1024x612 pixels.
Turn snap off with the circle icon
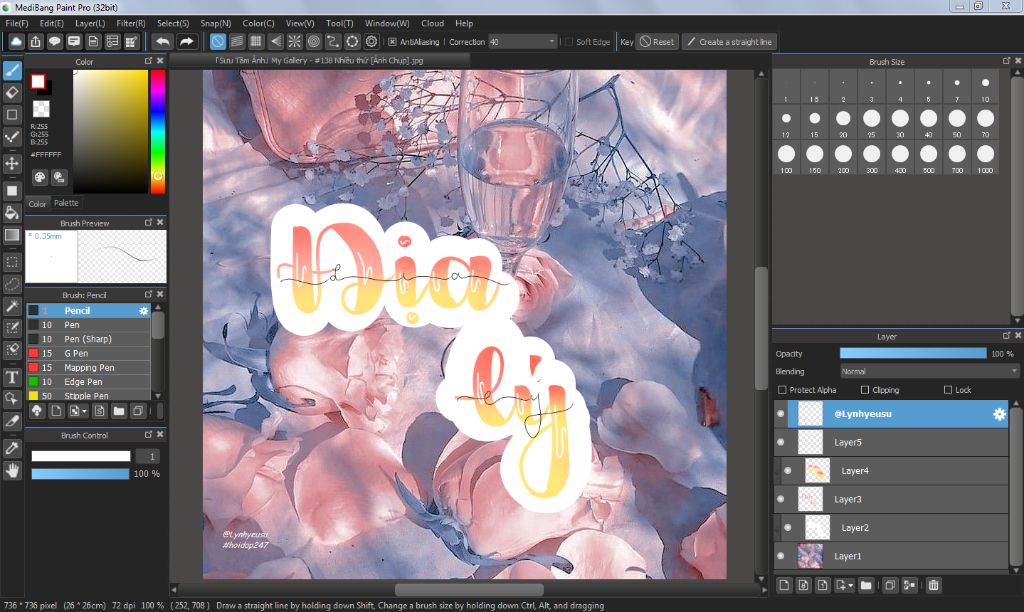(x=217, y=42)
